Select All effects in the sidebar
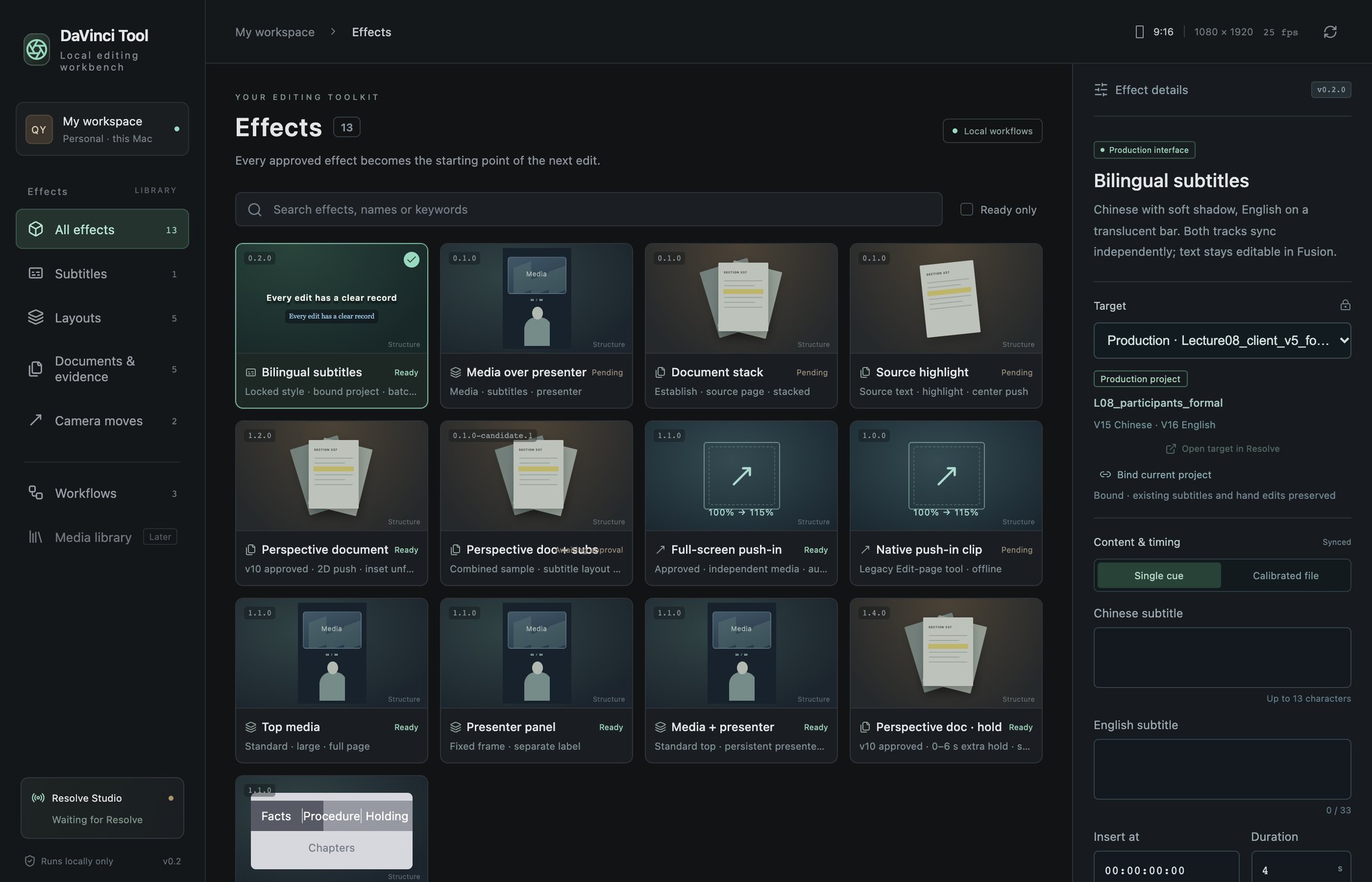1372x882 pixels. pos(103,229)
